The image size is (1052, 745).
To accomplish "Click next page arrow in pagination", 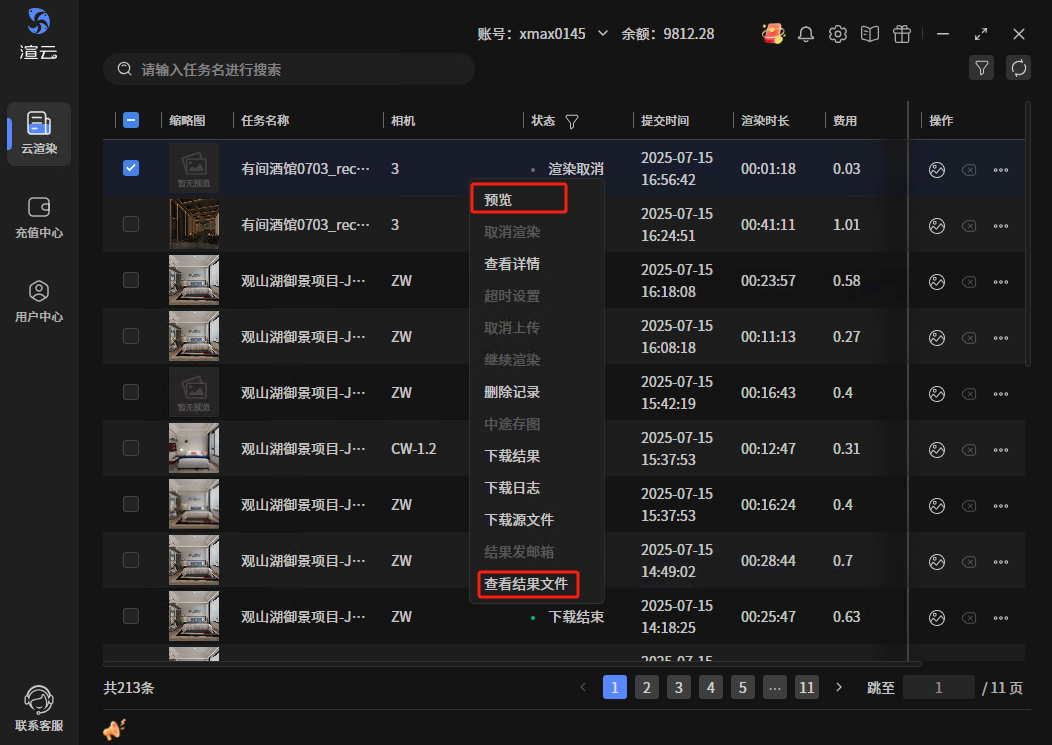I will [839, 687].
